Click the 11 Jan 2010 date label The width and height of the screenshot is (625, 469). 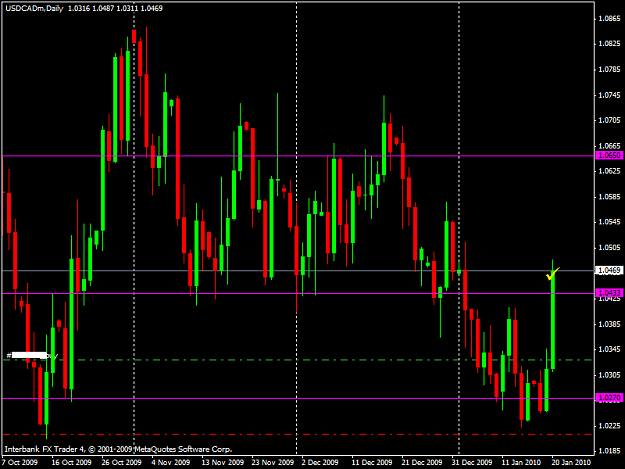pyautogui.click(x=521, y=462)
